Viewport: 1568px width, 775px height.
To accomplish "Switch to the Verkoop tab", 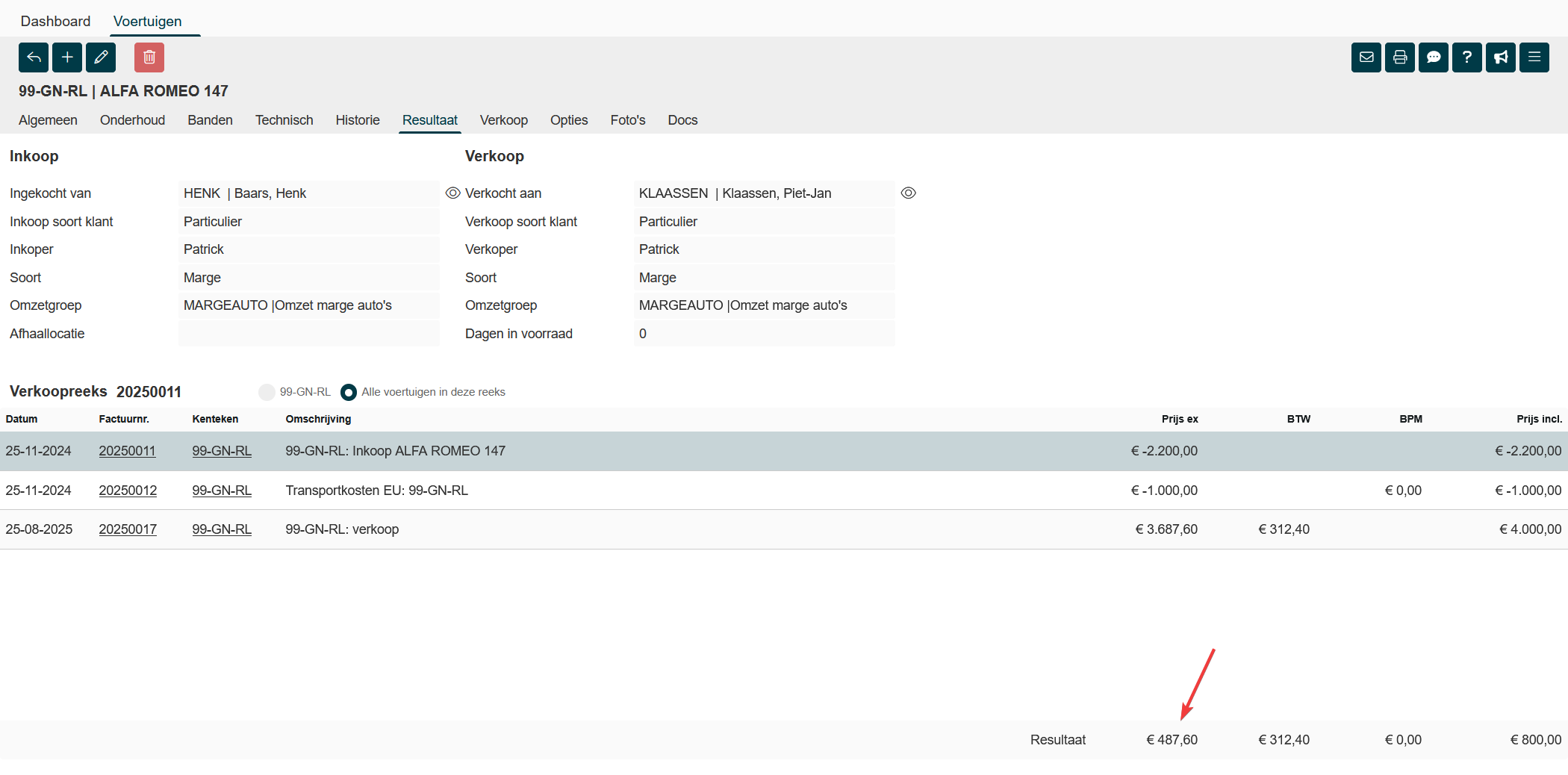I will click(503, 120).
